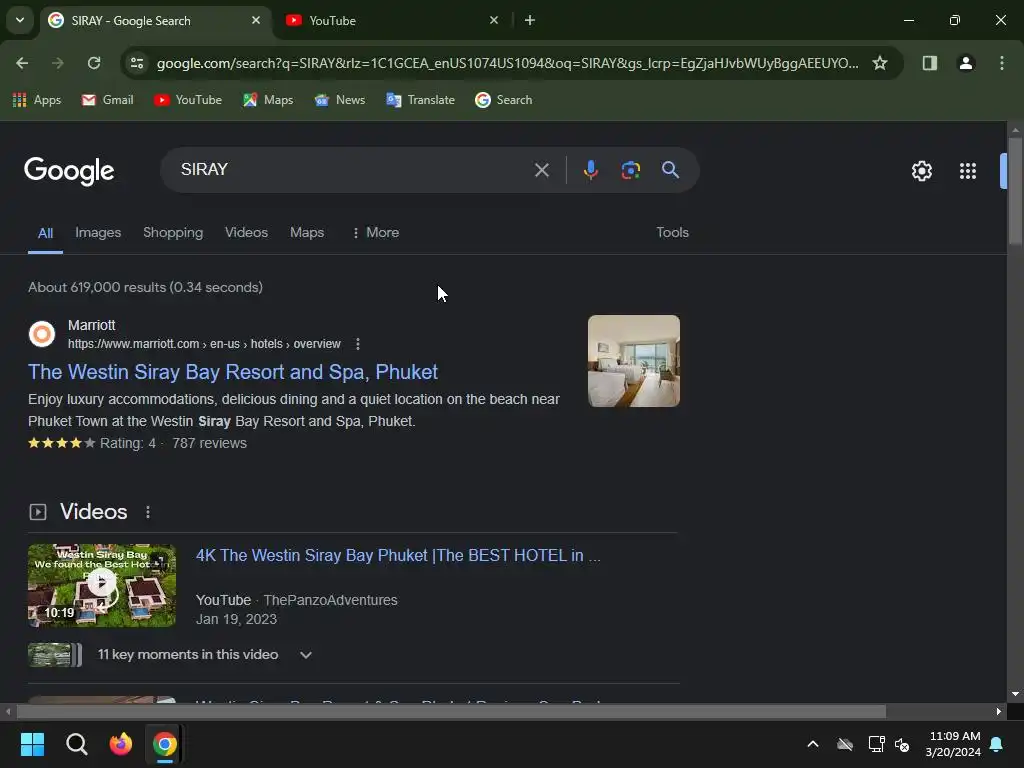Switch to Images results tab
Viewport: 1024px width, 768px height.
(x=98, y=232)
